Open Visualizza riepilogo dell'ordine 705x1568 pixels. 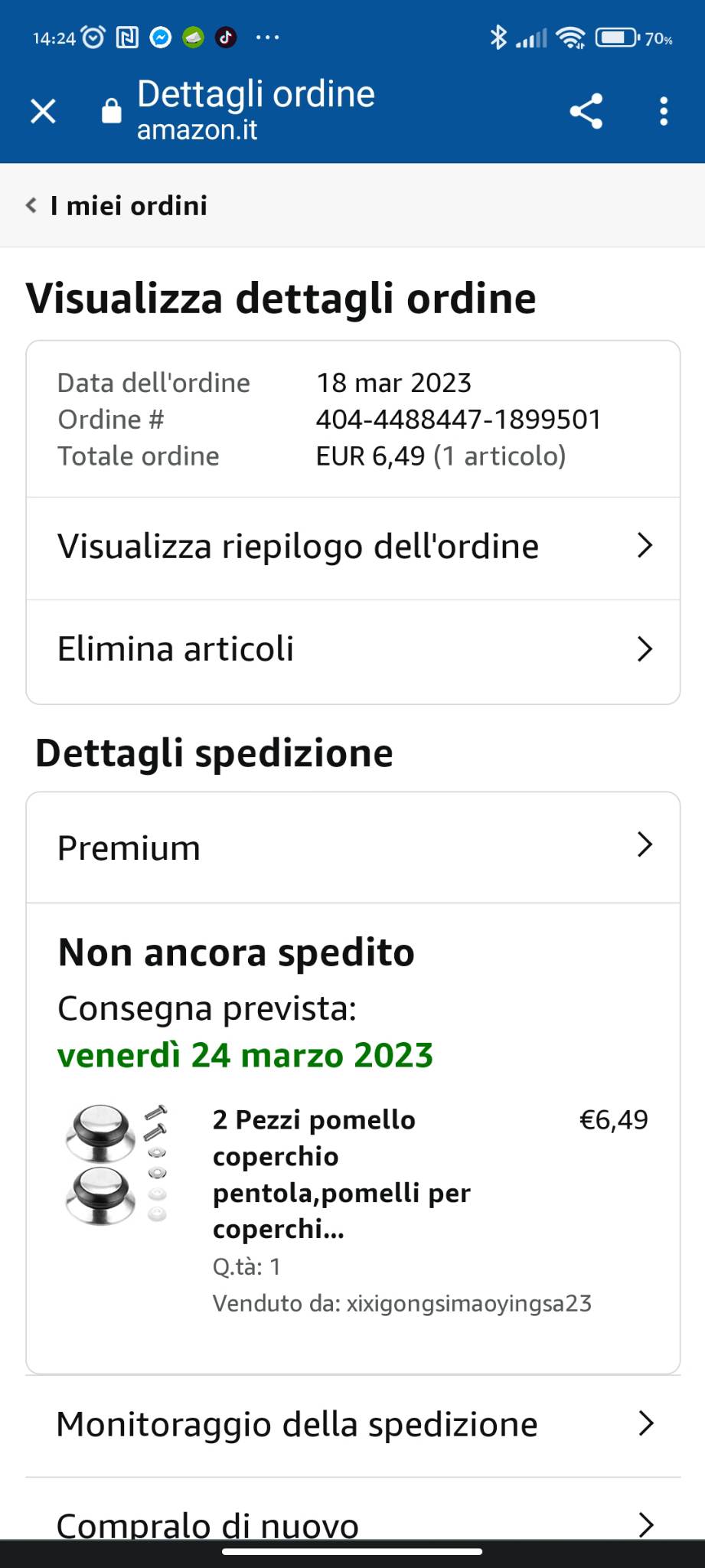[353, 547]
